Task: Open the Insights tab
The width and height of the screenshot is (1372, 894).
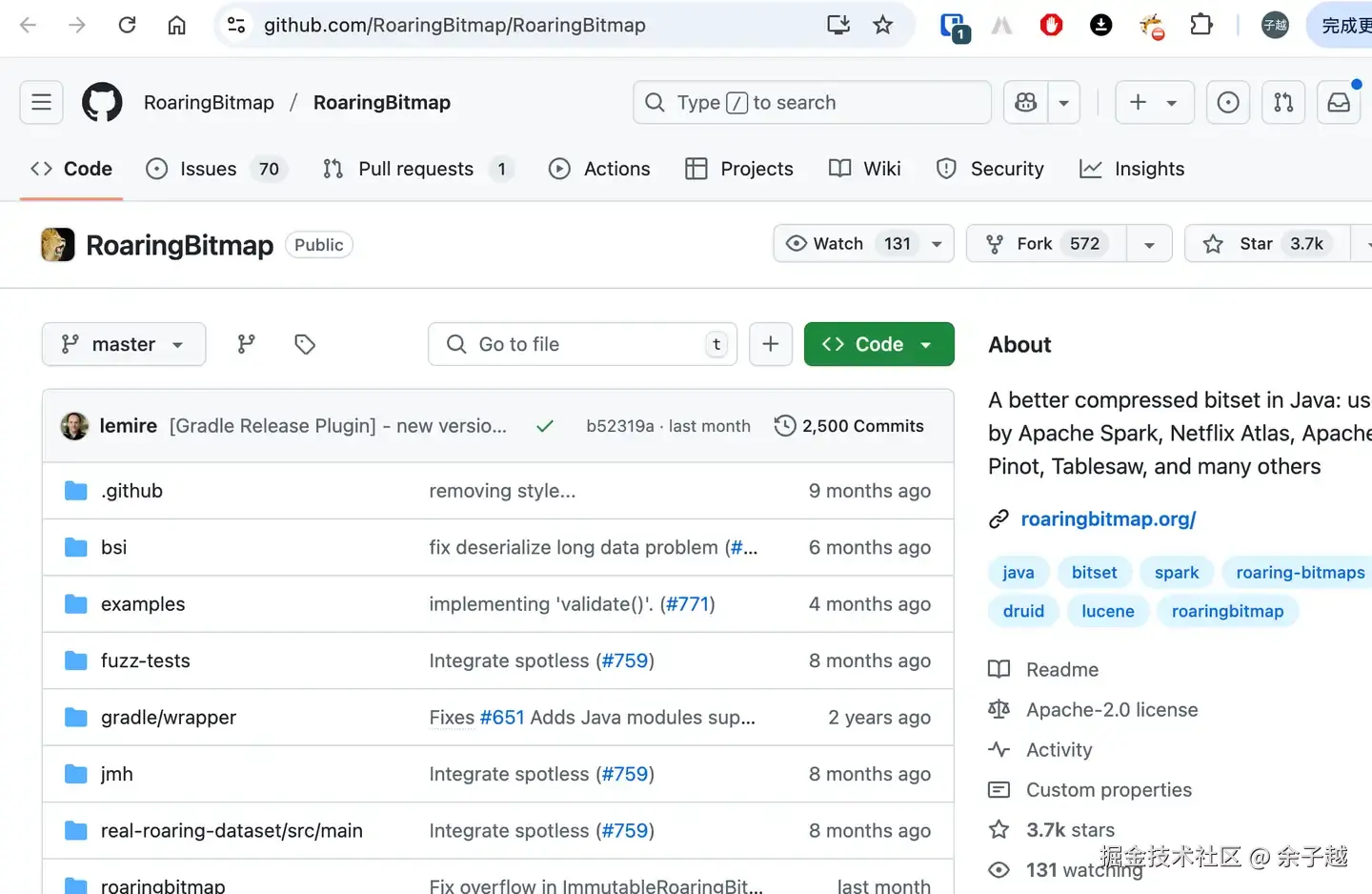Action: (1132, 169)
